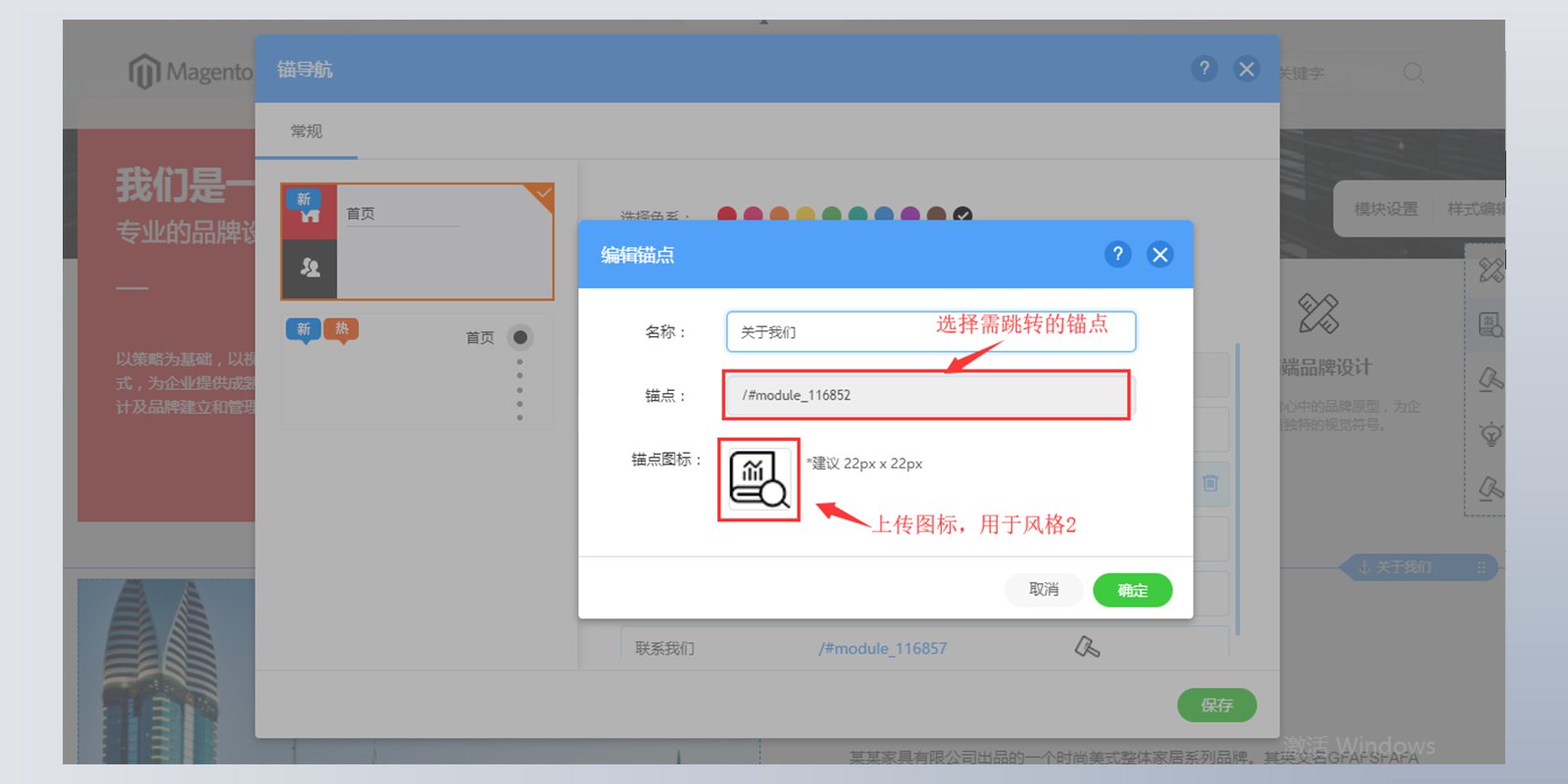
Task: Open 模块设置 in the background page
Action: 1386,209
